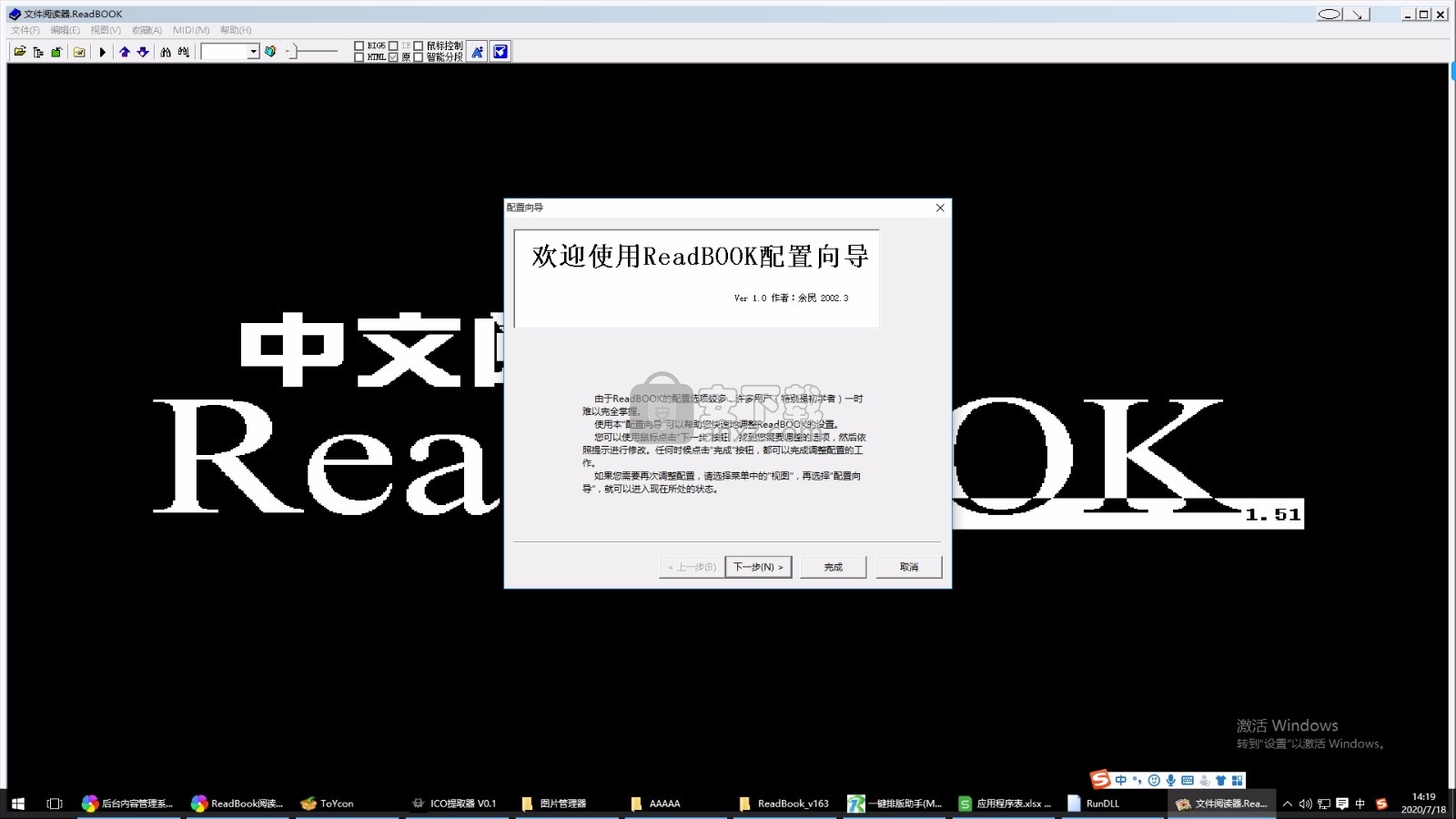This screenshot has width=1456, height=819.
Task: Open the action center notification icon
Action: 1342,804
